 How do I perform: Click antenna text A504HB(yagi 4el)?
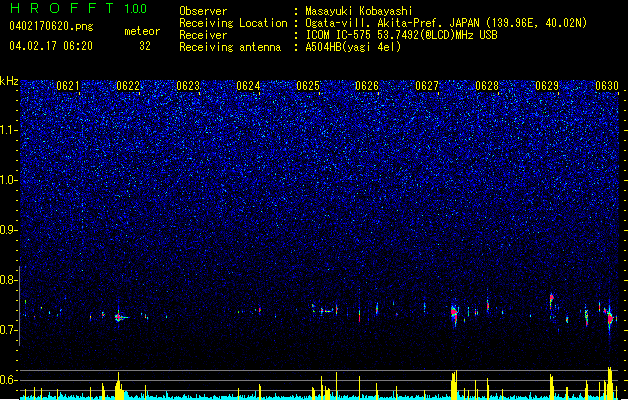[353, 47]
